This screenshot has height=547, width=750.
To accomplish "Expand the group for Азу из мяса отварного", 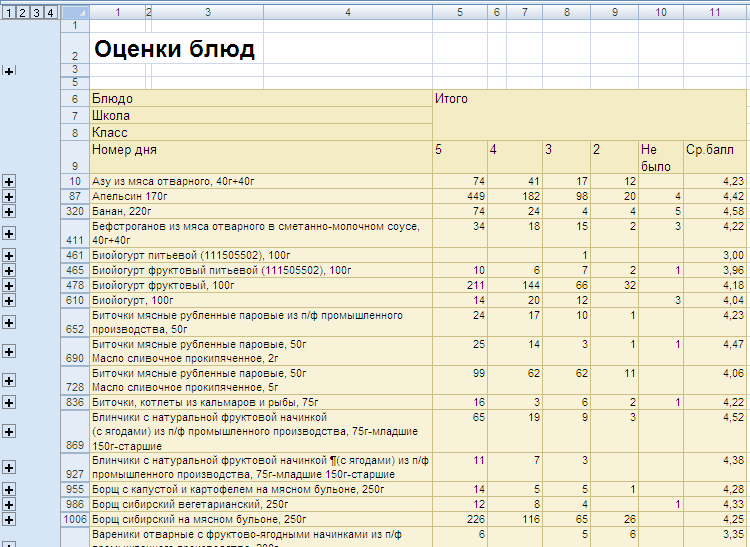I will point(9,182).
